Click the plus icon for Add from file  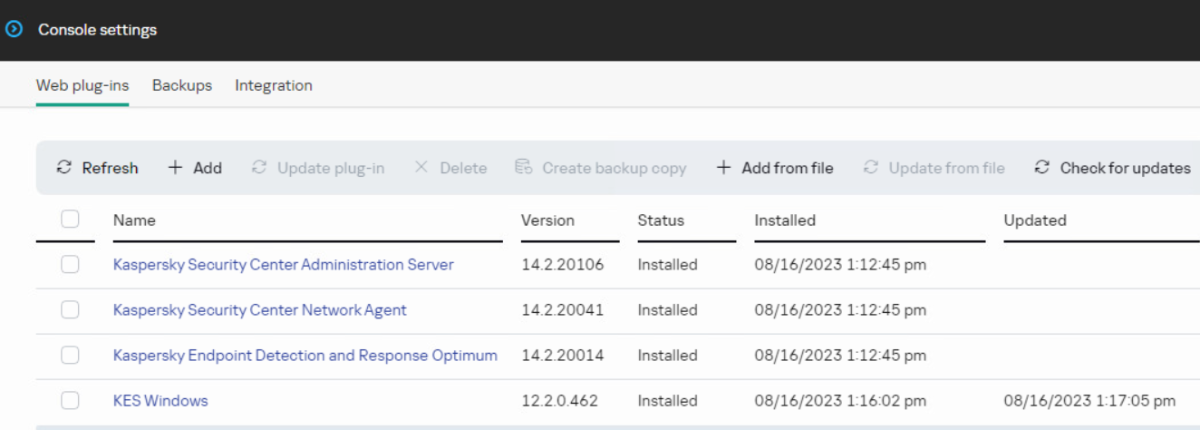tap(724, 168)
